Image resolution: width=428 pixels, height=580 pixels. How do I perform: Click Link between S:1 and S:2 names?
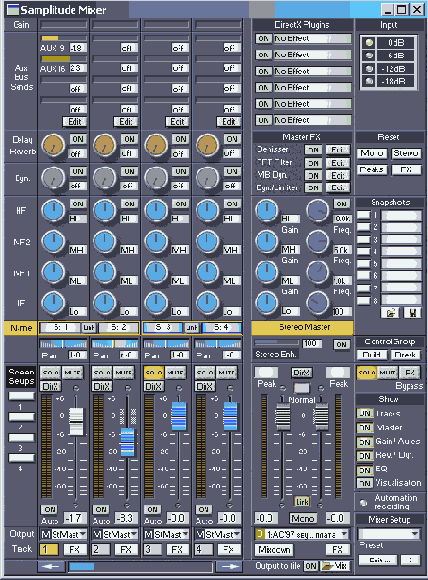coord(89,328)
